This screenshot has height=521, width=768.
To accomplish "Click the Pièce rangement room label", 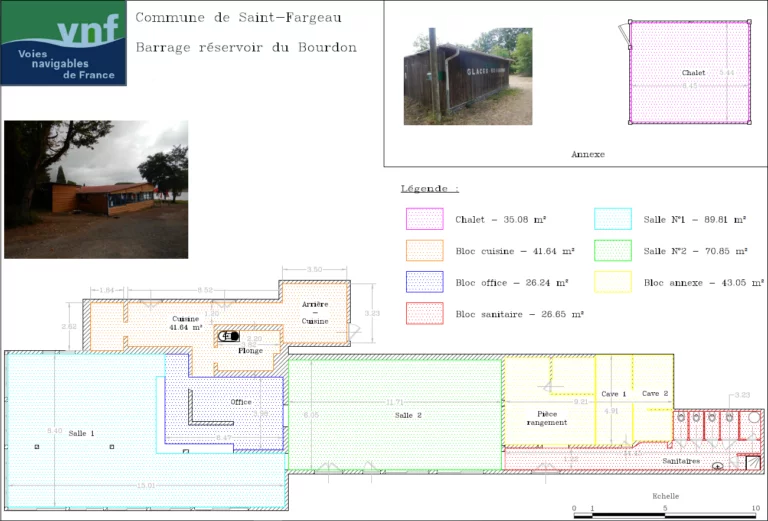I will click(547, 417).
